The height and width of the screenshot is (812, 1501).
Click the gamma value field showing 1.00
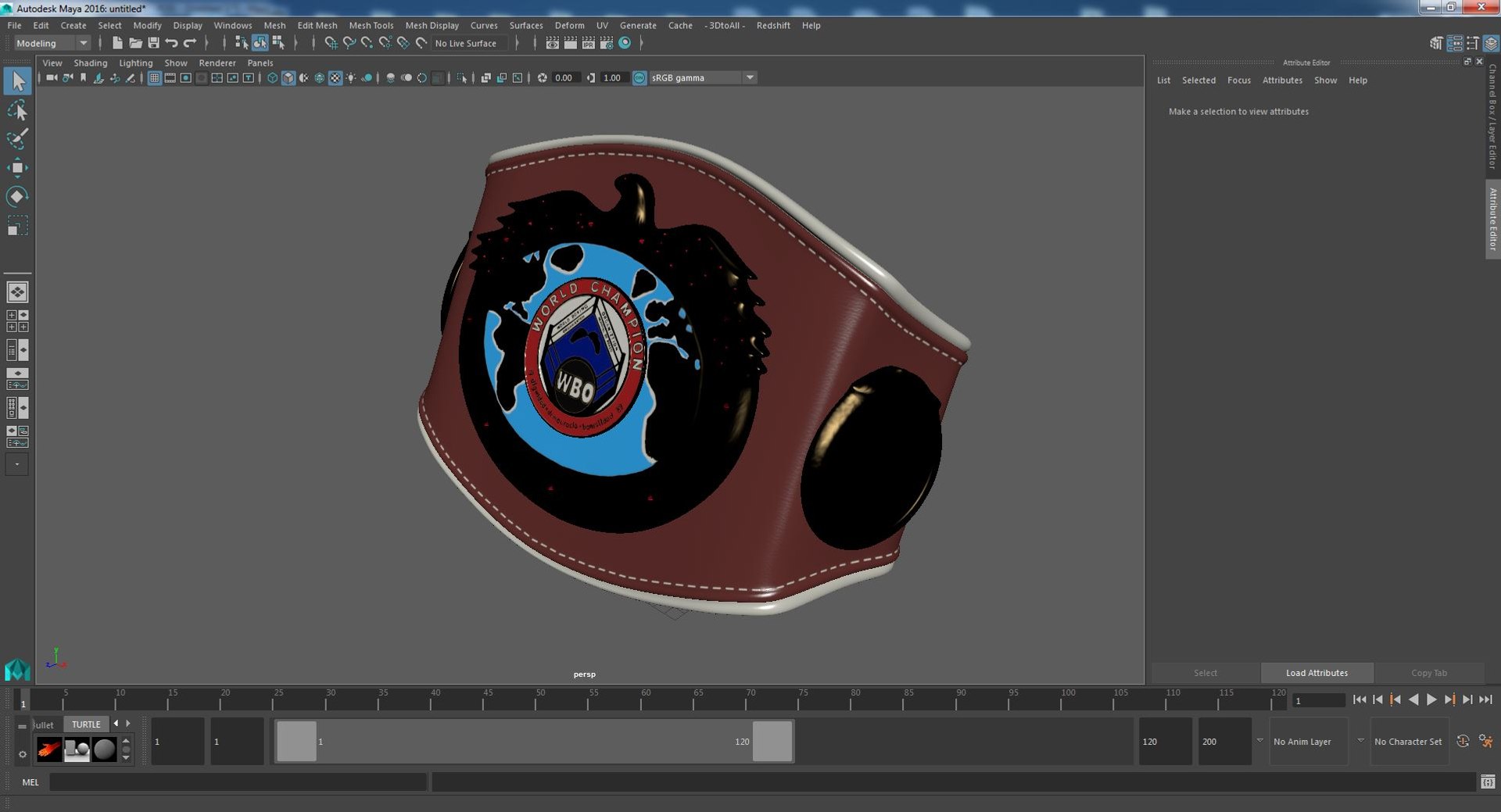[x=614, y=77]
